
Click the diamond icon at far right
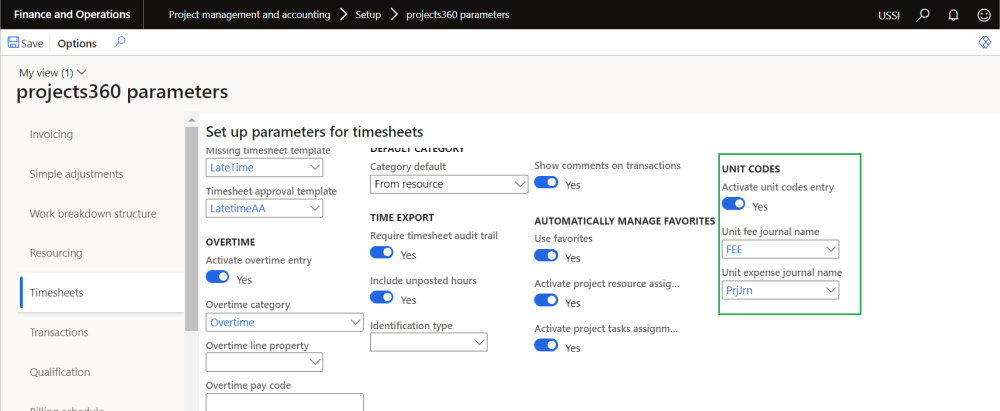pos(983,43)
